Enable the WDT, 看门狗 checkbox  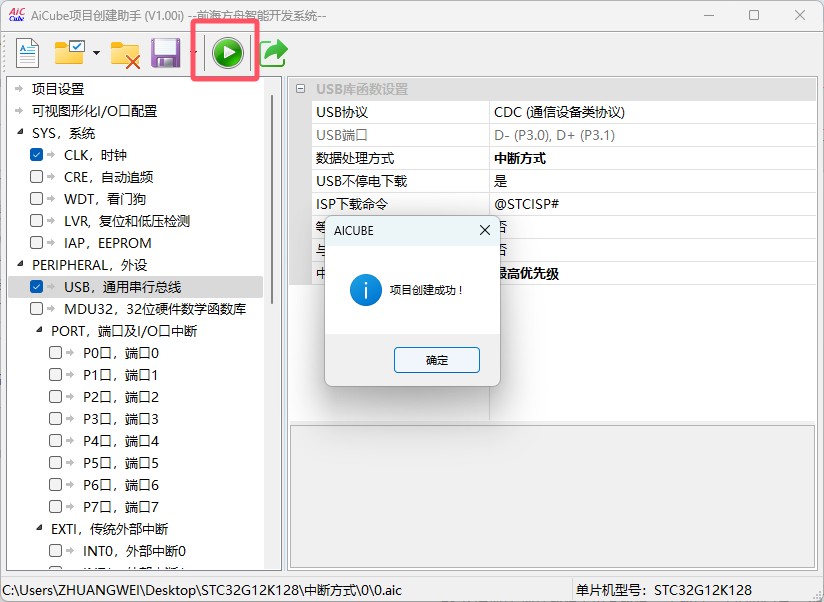pyautogui.click(x=36, y=199)
